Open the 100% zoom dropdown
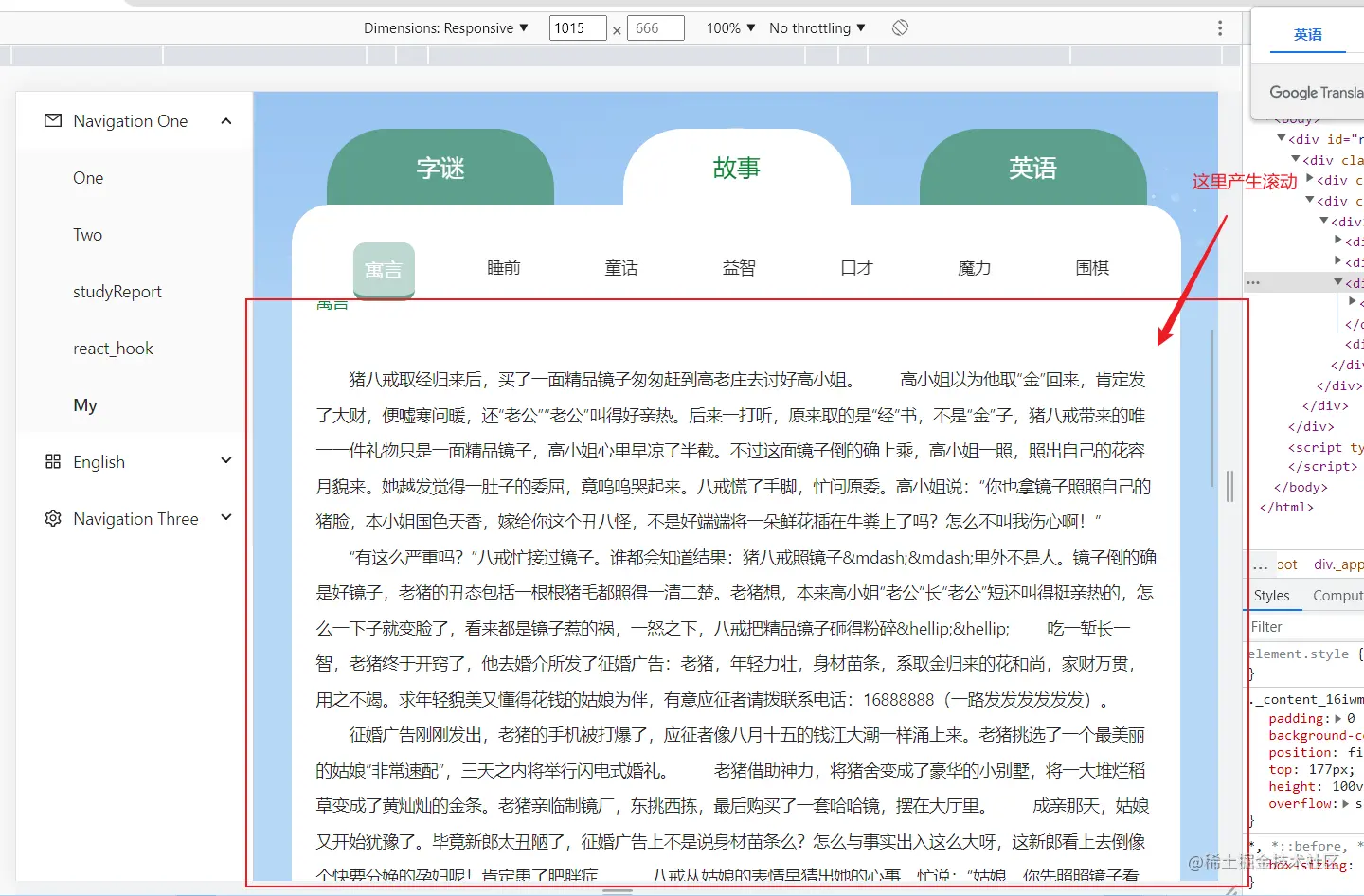This screenshot has height=896, width=1364. point(730,27)
